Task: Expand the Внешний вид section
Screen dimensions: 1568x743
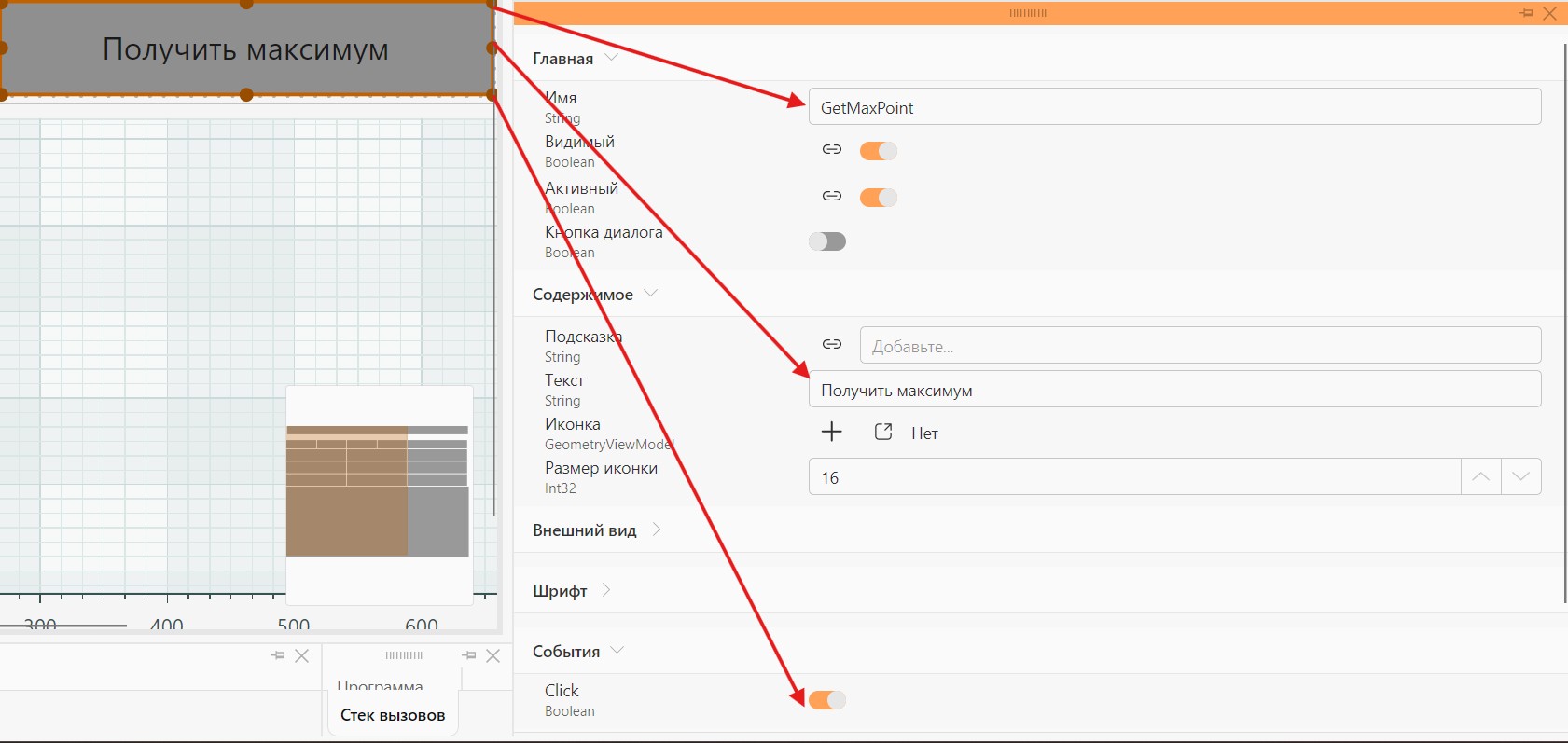Action: tap(657, 530)
